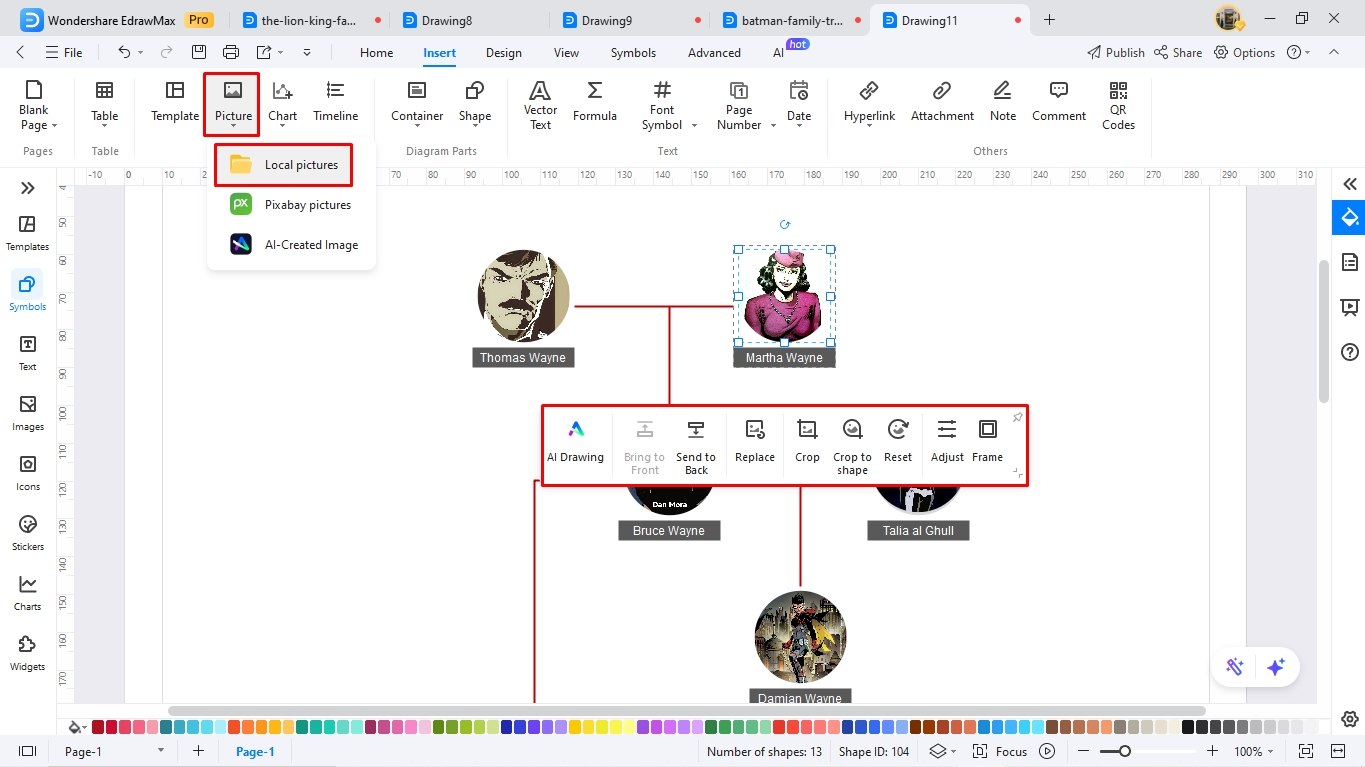Add a new page with plus

tap(198, 751)
